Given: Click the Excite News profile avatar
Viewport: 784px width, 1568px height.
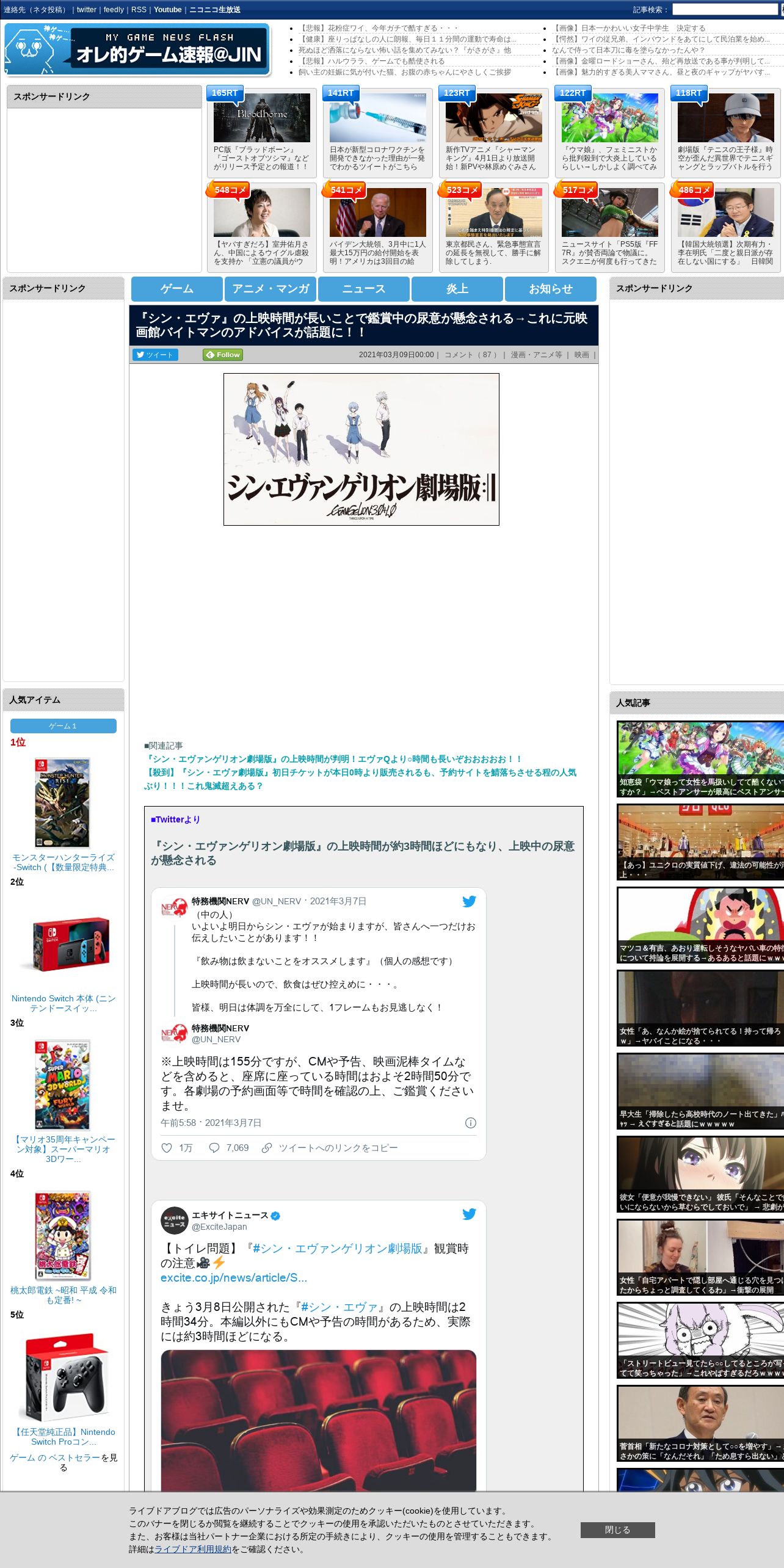Looking at the screenshot, I should pyautogui.click(x=174, y=1221).
